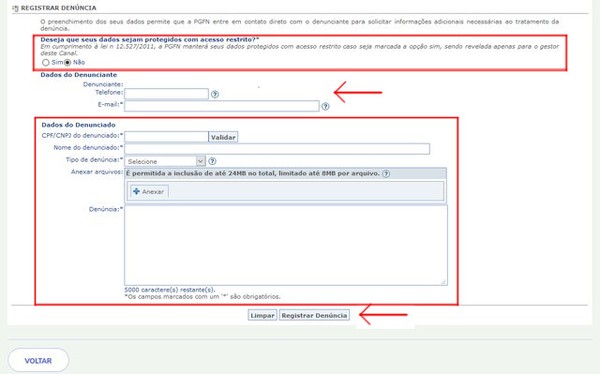Select the Sim radio button
The width and height of the screenshot is (600, 374).
coord(46,62)
